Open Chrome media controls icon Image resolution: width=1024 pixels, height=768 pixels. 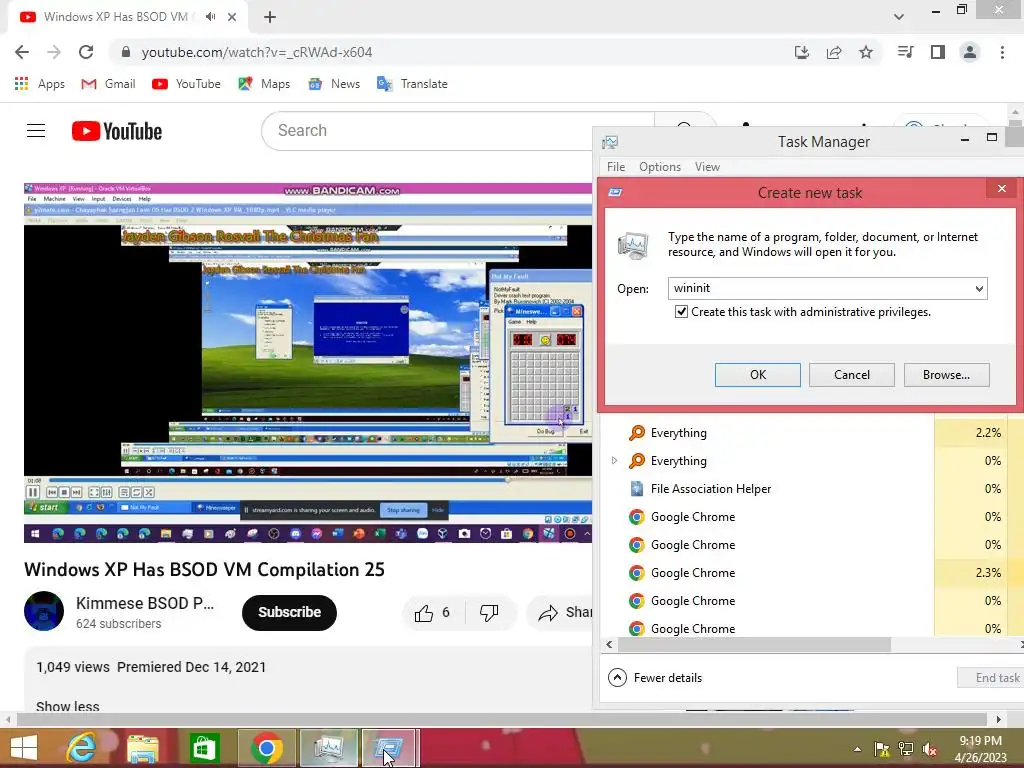(905, 52)
